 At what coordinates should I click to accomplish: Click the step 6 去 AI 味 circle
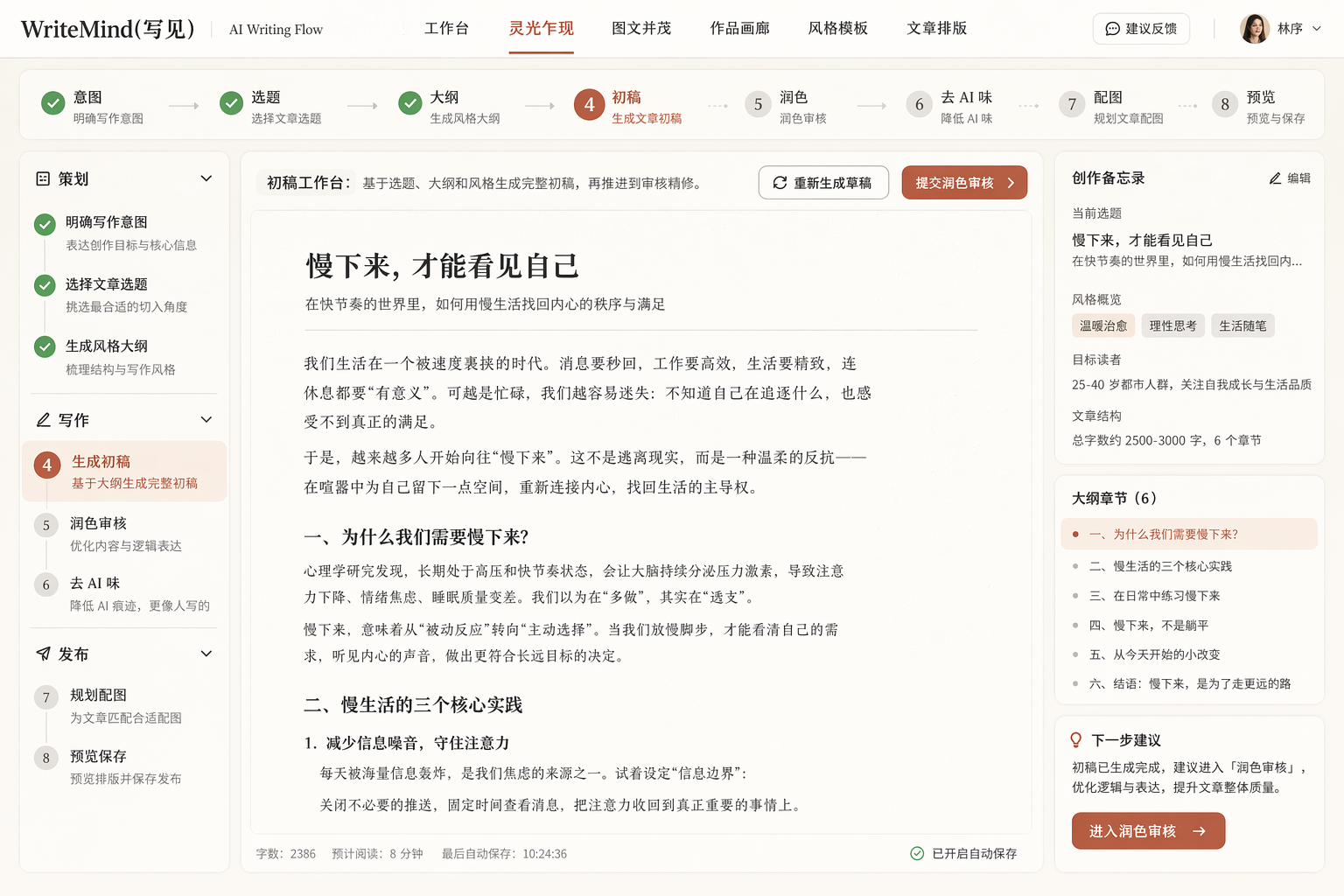click(919, 105)
